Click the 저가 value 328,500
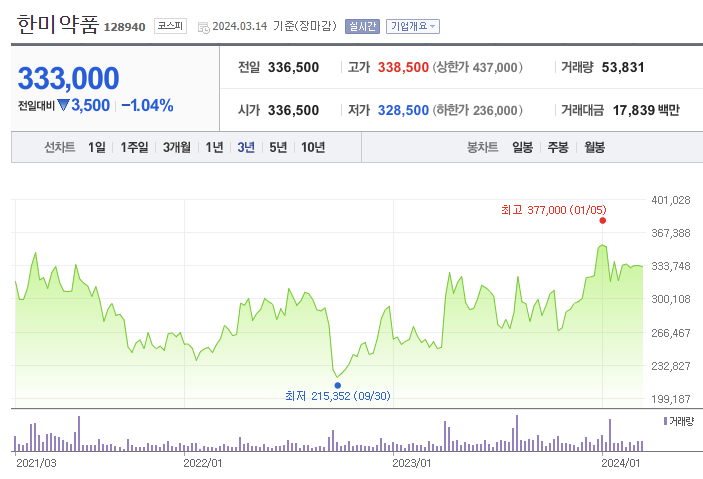Screen dimensions: 703x479 pyautogui.click(x=403, y=110)
